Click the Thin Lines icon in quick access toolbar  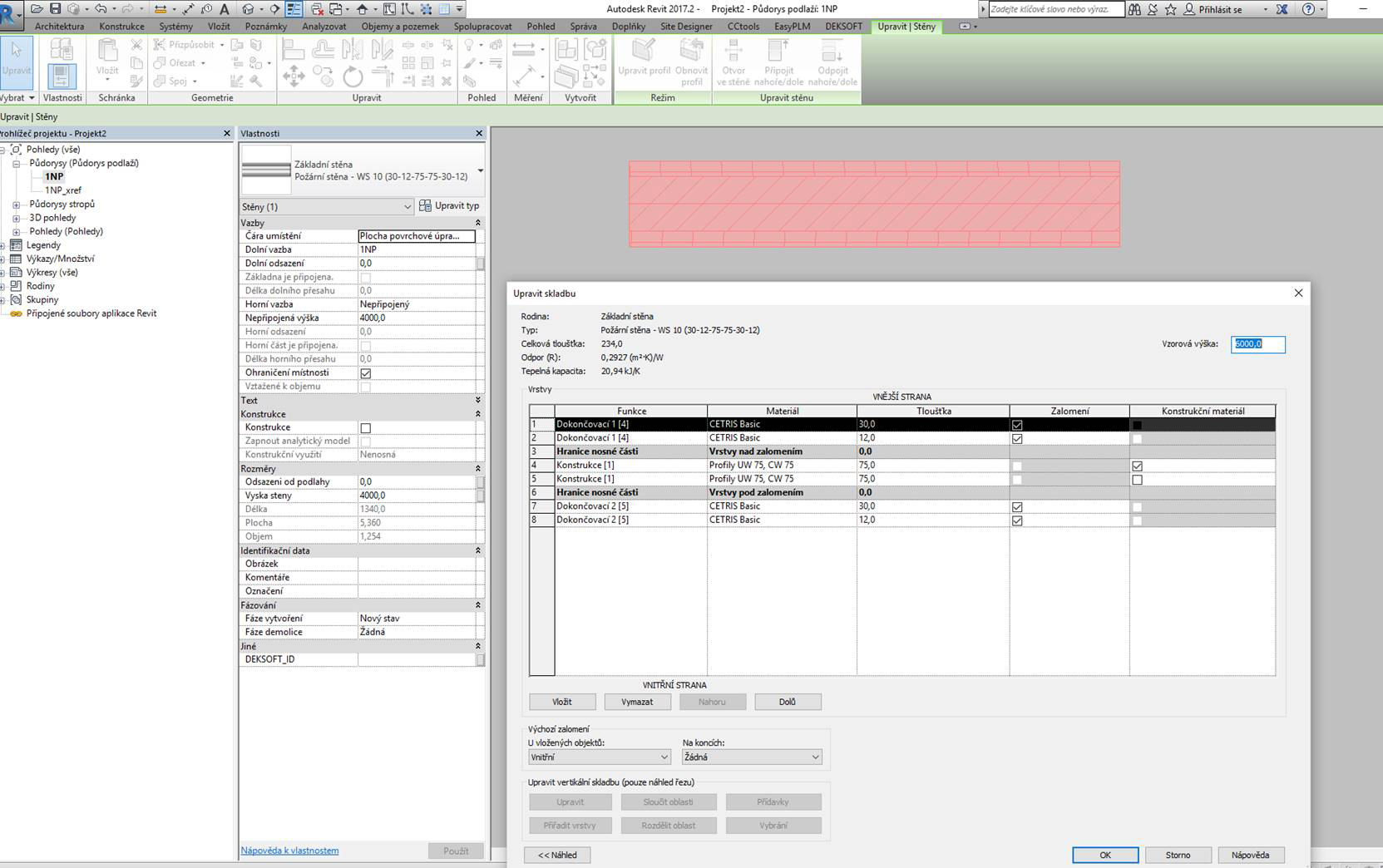click(x=294, y=9)
